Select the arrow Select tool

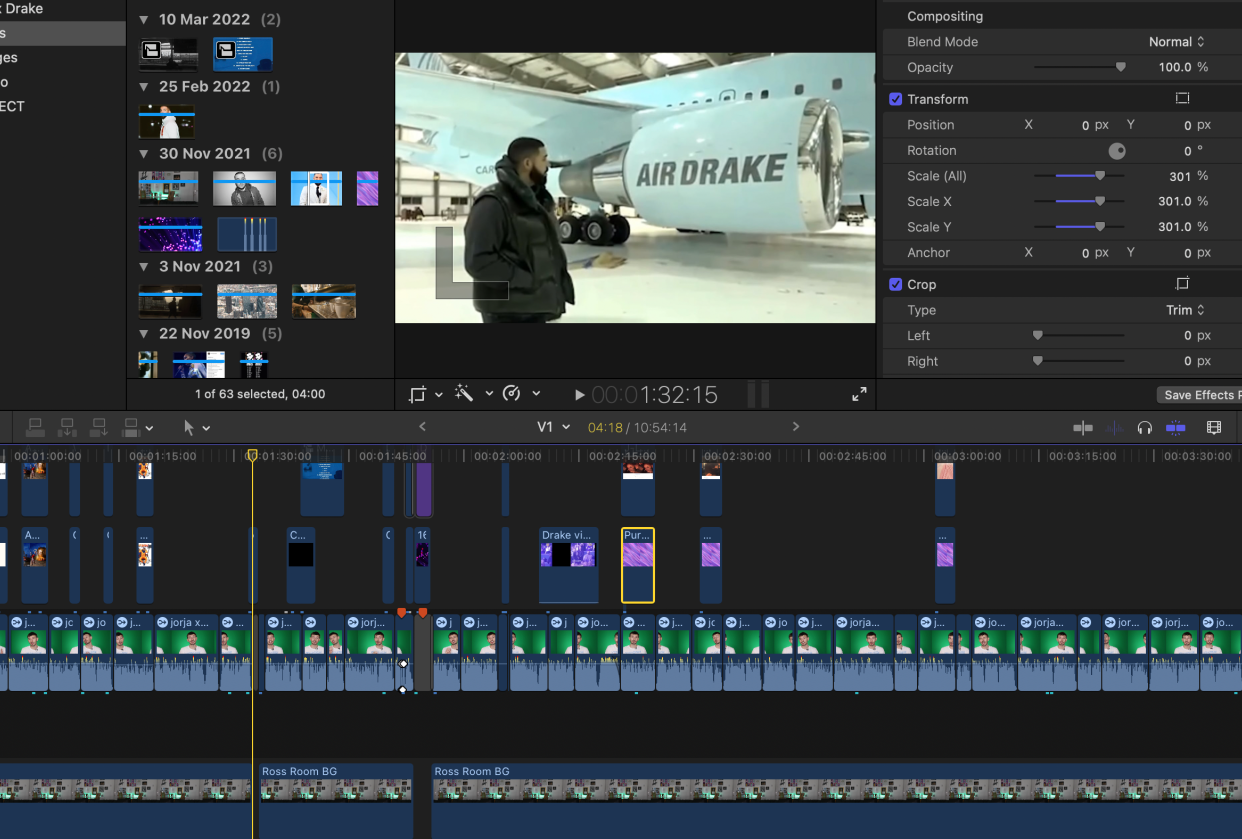[189, 427]
